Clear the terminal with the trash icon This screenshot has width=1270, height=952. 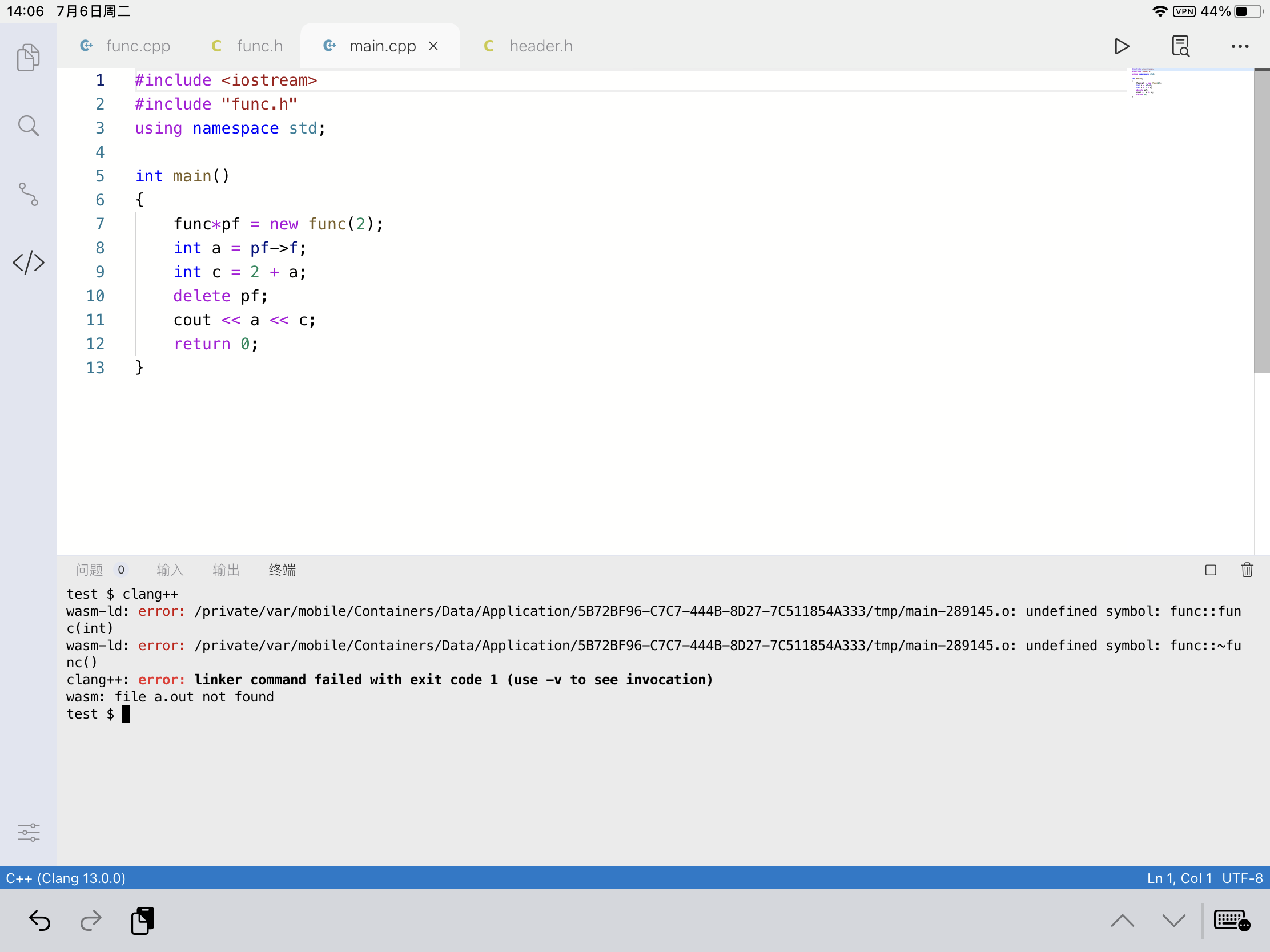pyautogui.click(x=1247, y=569)
